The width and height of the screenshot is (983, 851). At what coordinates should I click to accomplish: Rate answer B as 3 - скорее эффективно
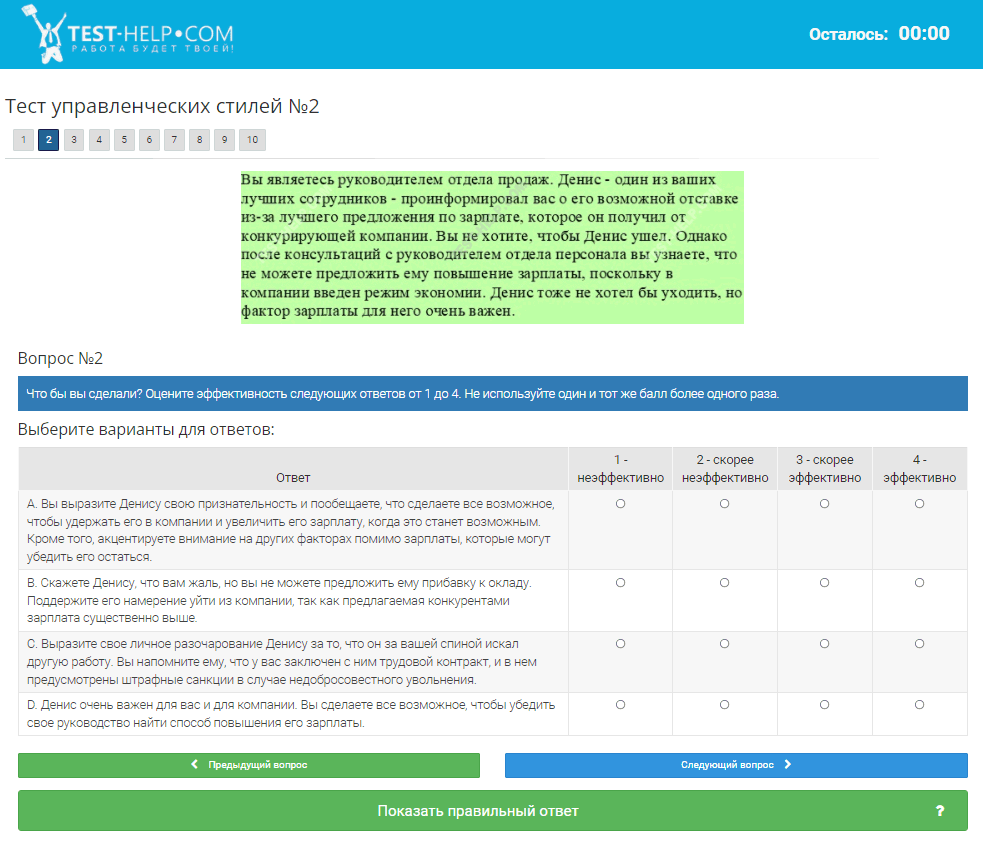(824, 583)
